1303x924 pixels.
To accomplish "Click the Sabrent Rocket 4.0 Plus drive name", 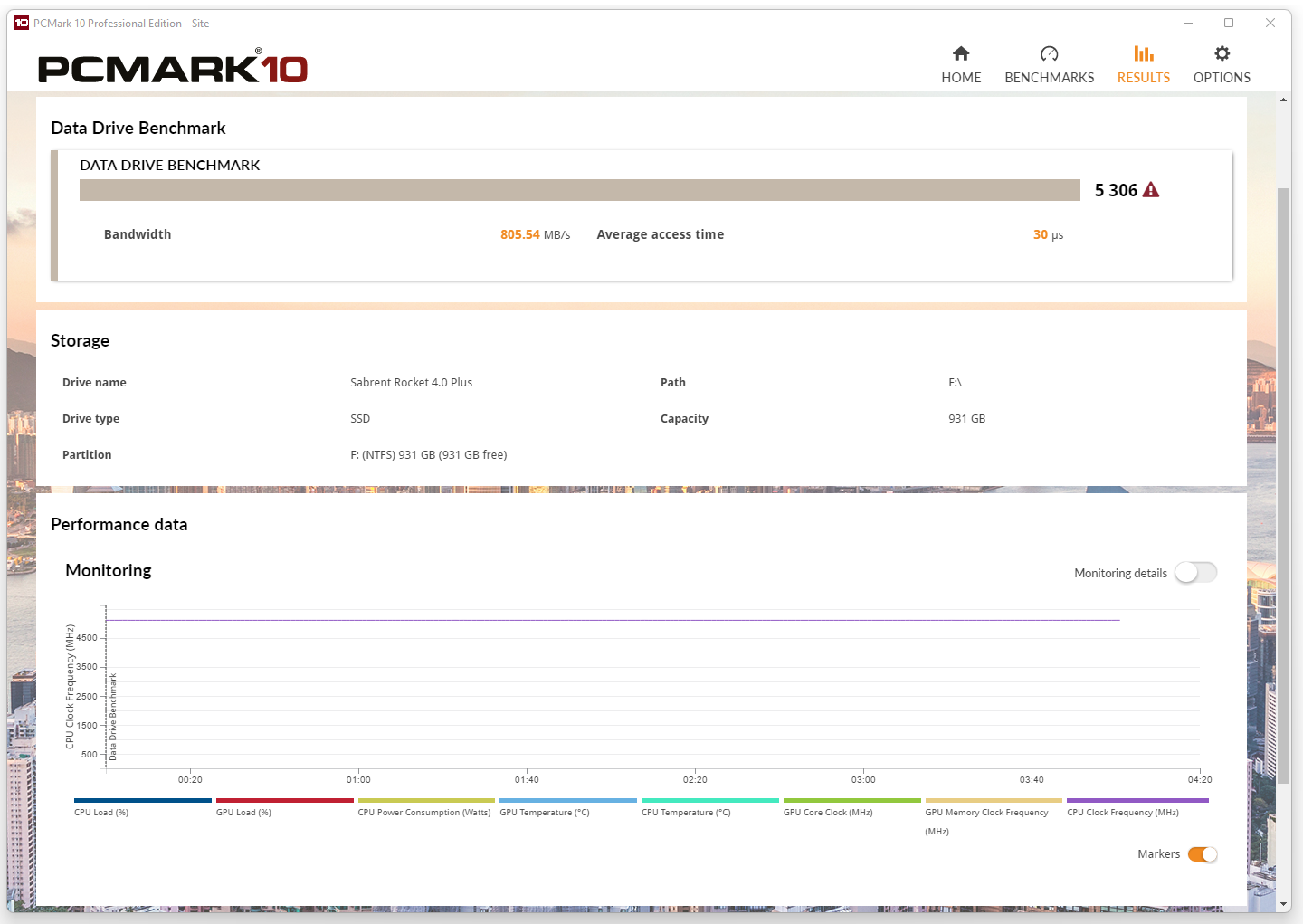I will coord(412,383).
